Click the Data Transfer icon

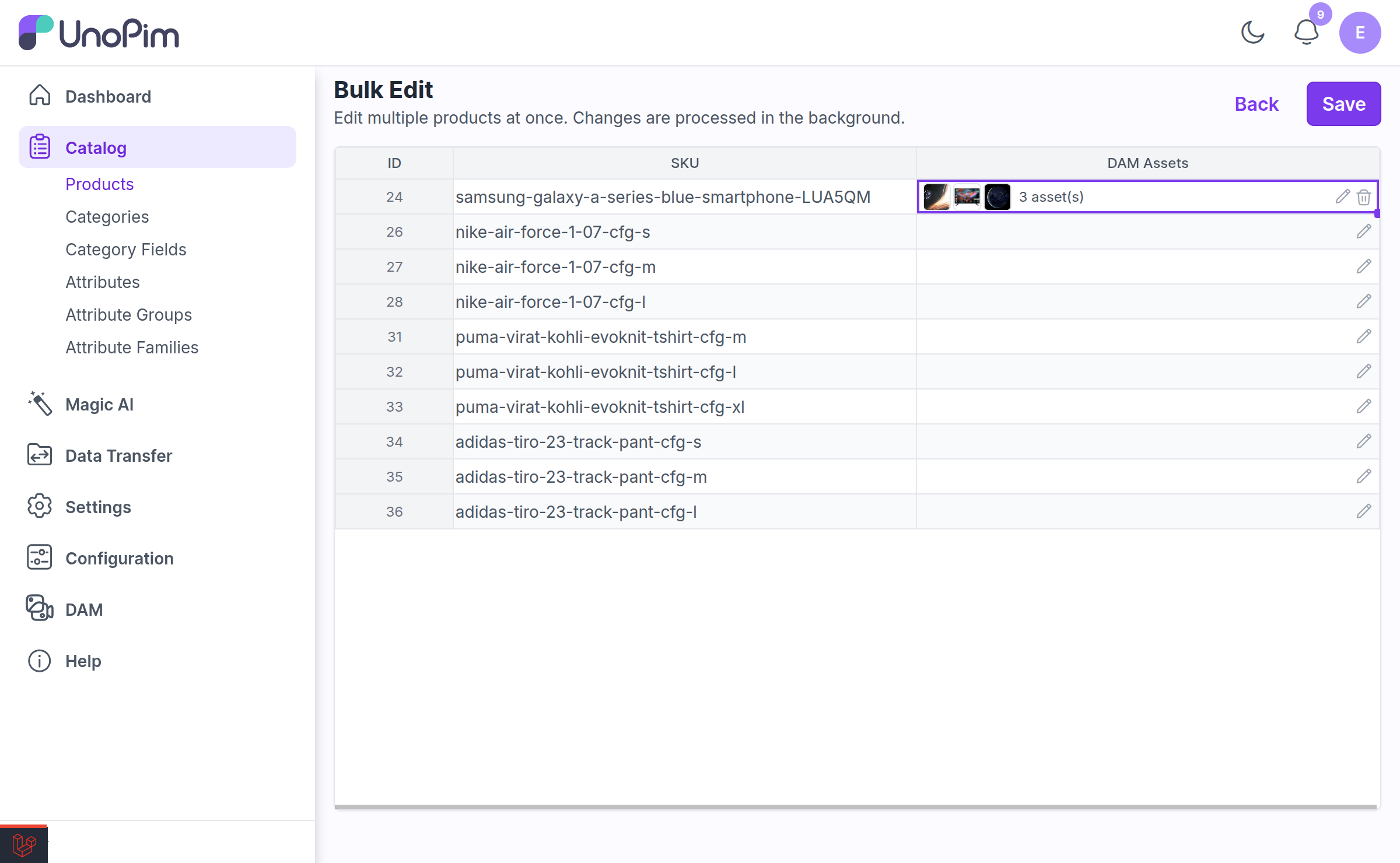(40, 455)
